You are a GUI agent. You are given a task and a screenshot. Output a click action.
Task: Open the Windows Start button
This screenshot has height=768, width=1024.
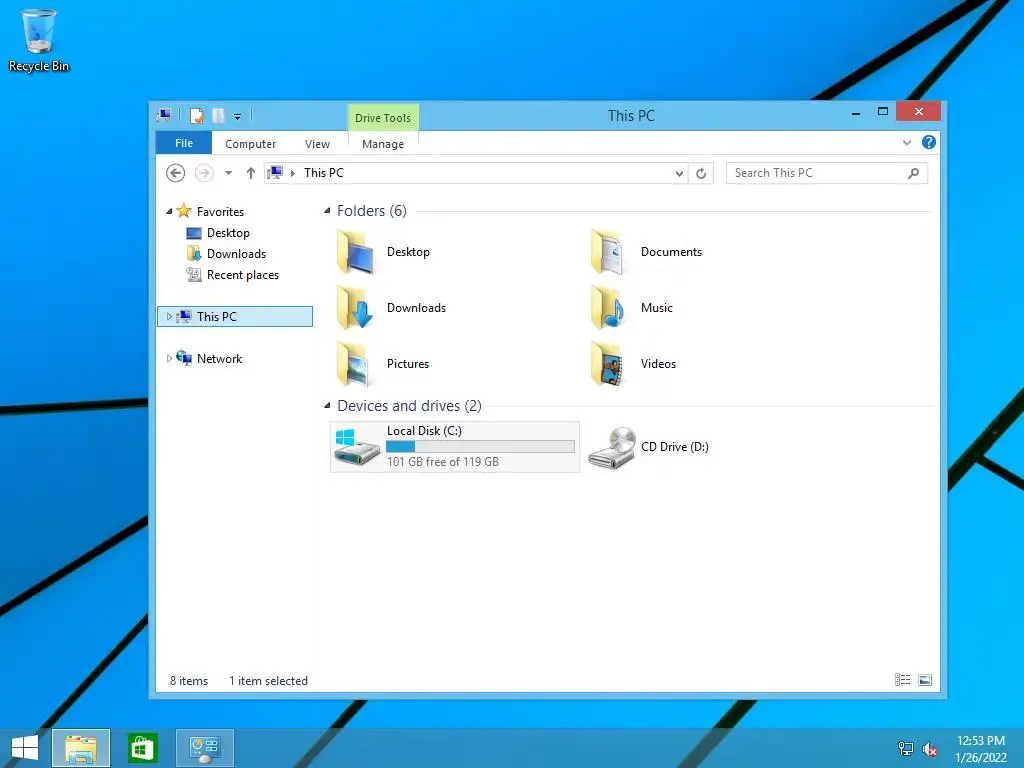coord(25,748)
